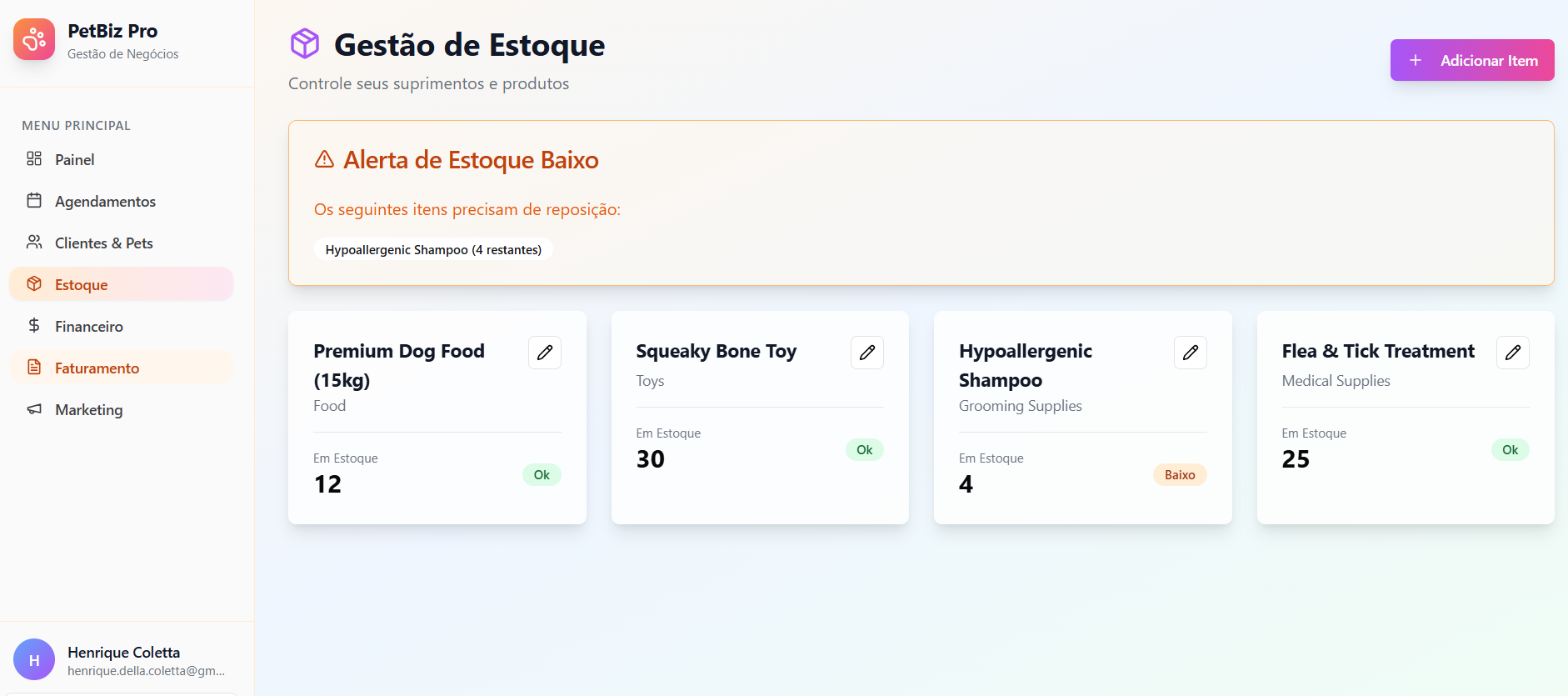
Task: Open edit for Flea & Tick Treatment
Action: point(1512,353)
